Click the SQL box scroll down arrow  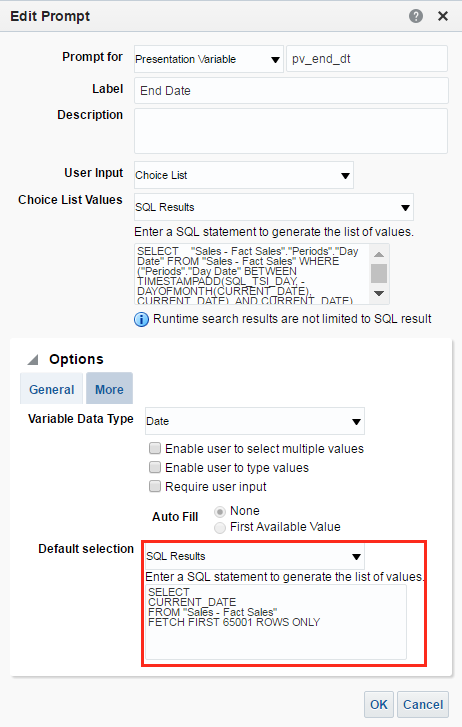coord(379,293)
